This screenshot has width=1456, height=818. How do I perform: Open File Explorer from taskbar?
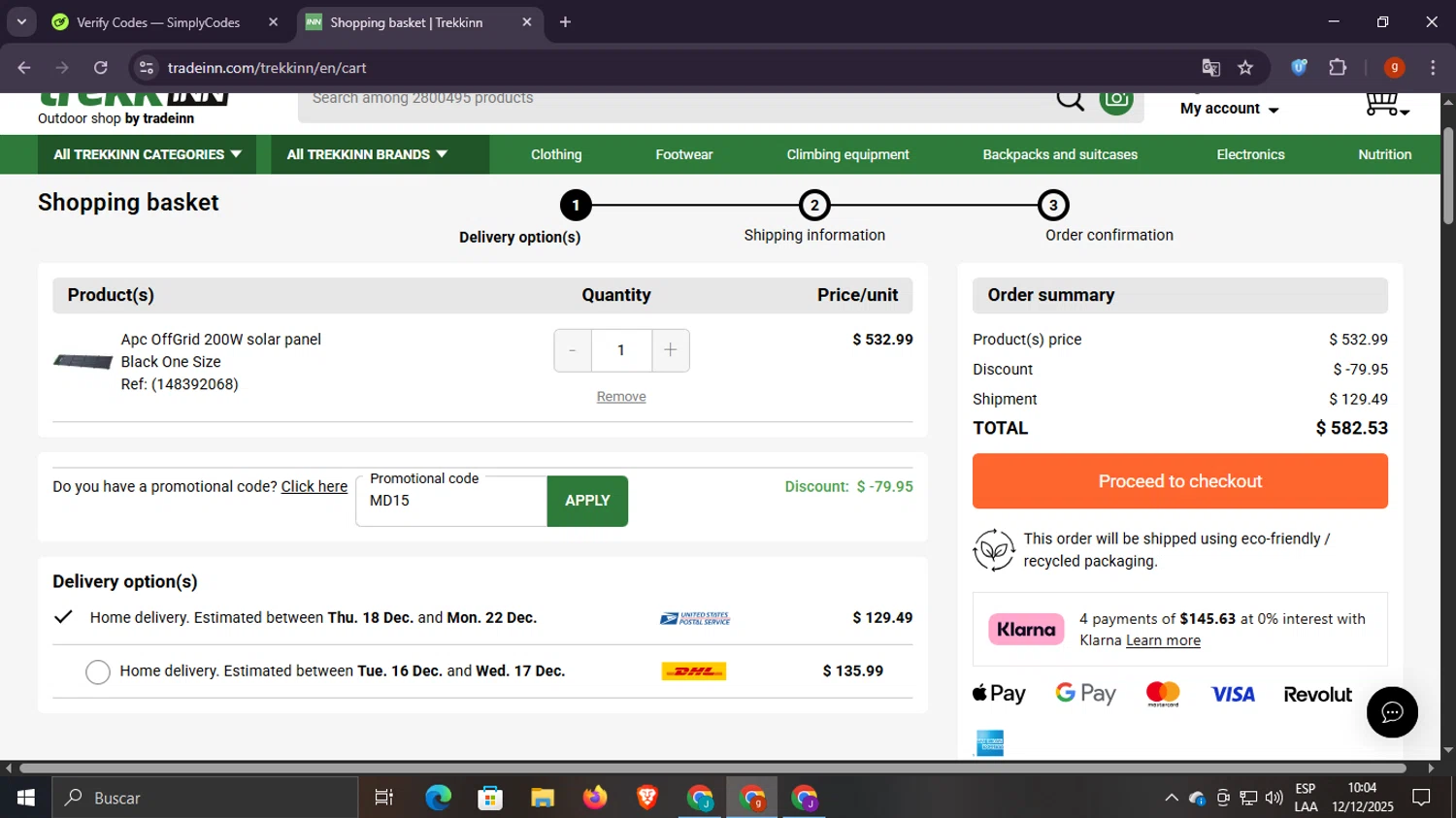543,798
